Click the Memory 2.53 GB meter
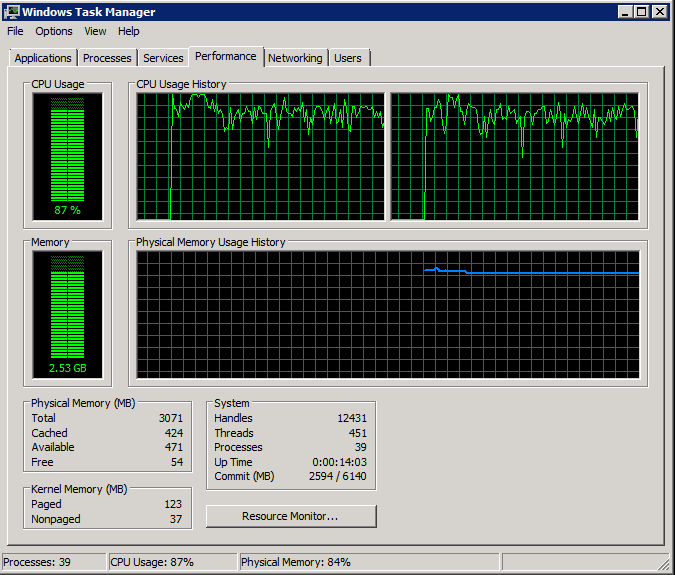 [68, 315]
